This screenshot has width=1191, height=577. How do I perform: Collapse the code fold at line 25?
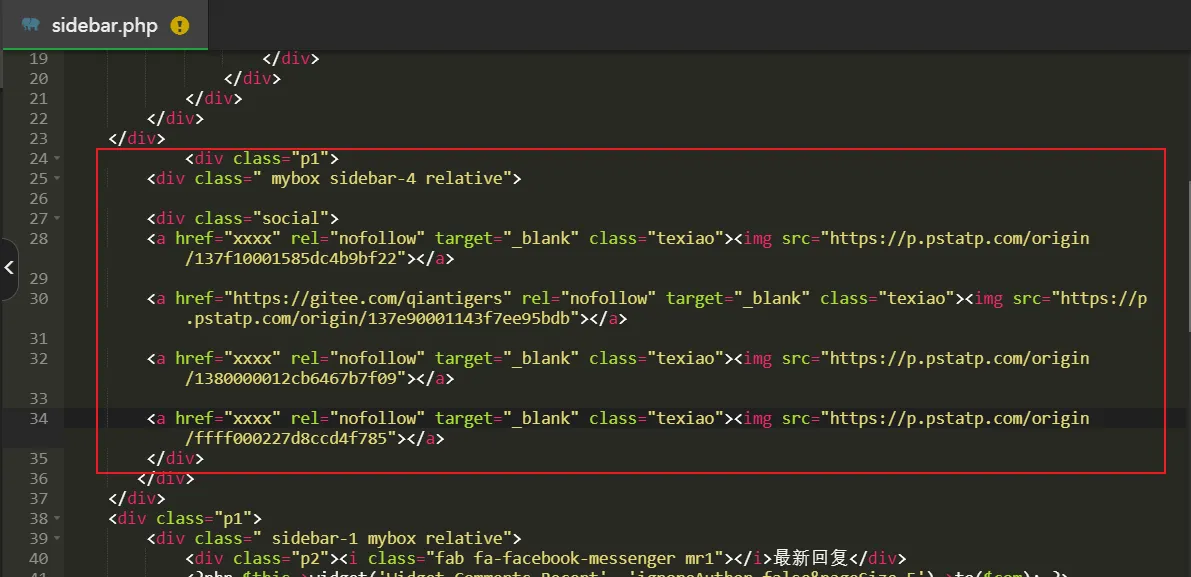[x=57, y=178]
